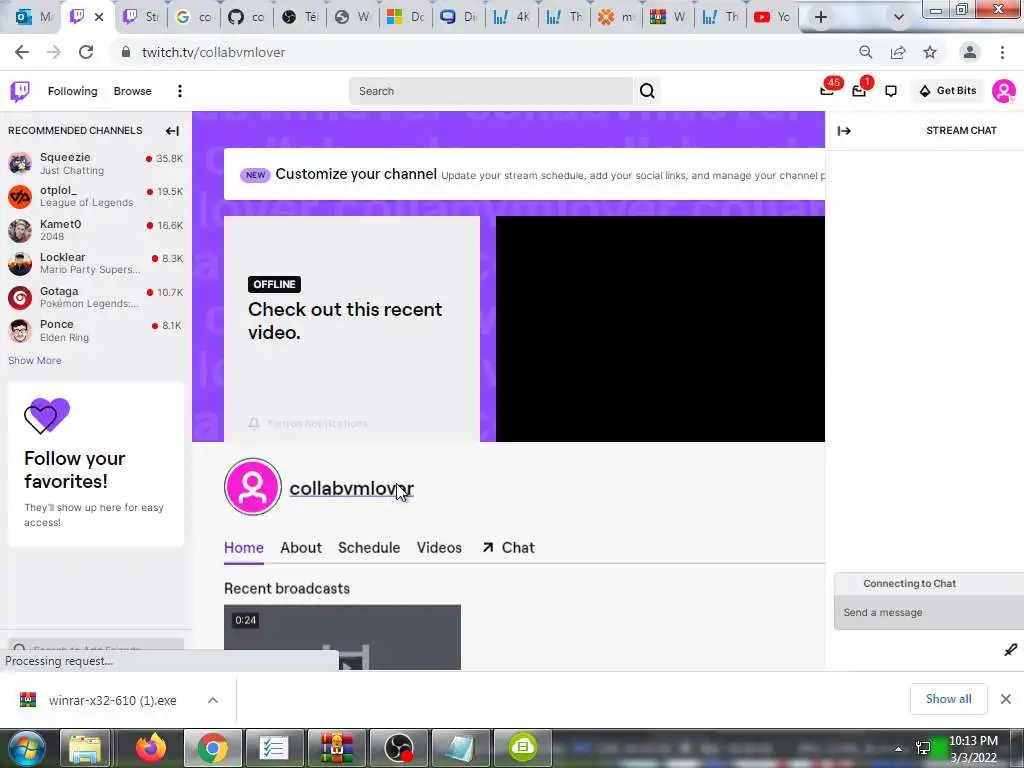Click Gotaga's red spiral avatar

(20, 298)
